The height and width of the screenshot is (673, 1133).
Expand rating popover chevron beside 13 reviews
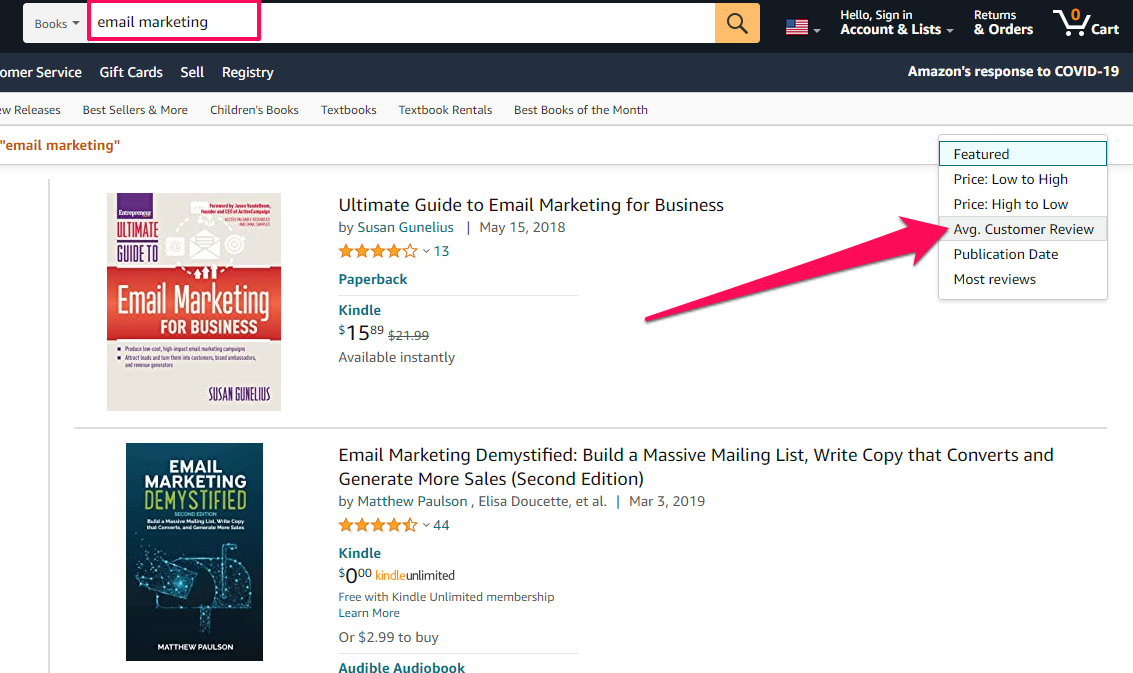pyautogui.click(x=426, y=251)
